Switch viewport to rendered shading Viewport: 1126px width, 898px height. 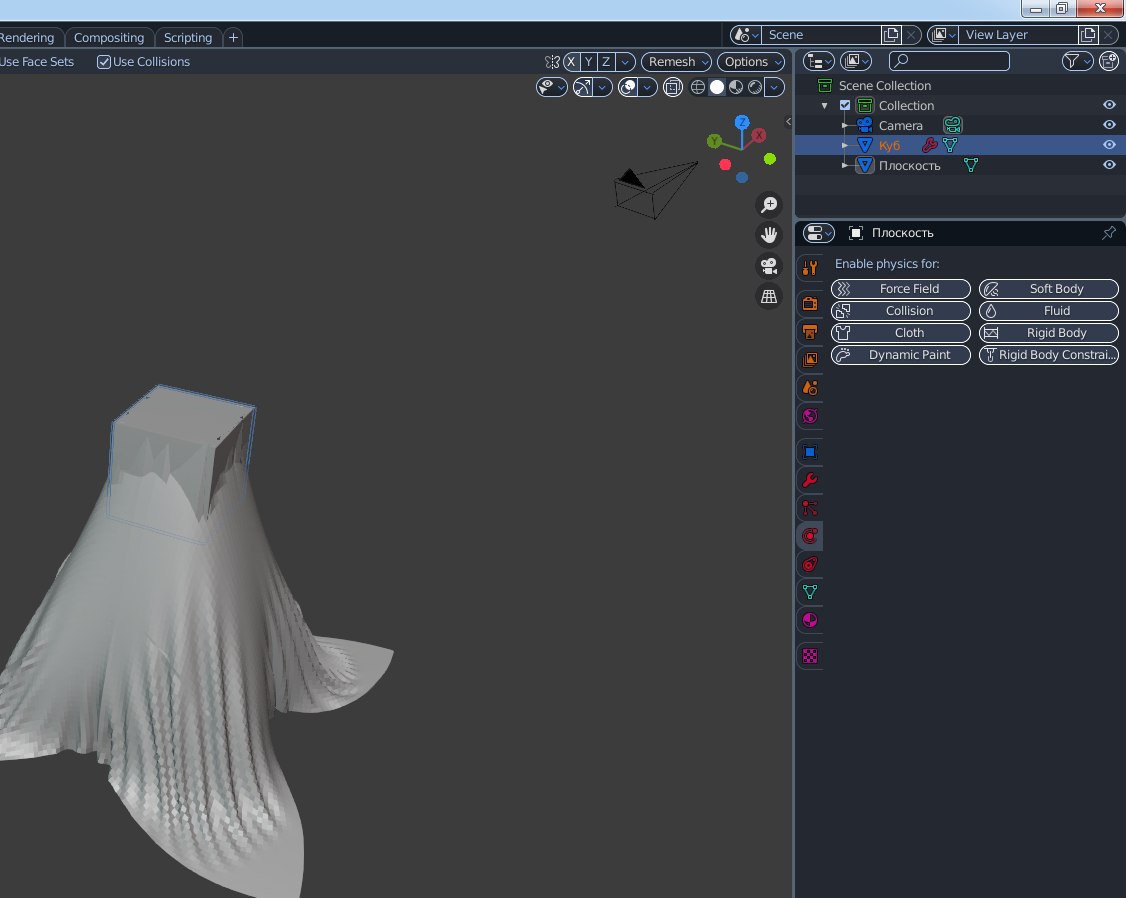[755, 88]
